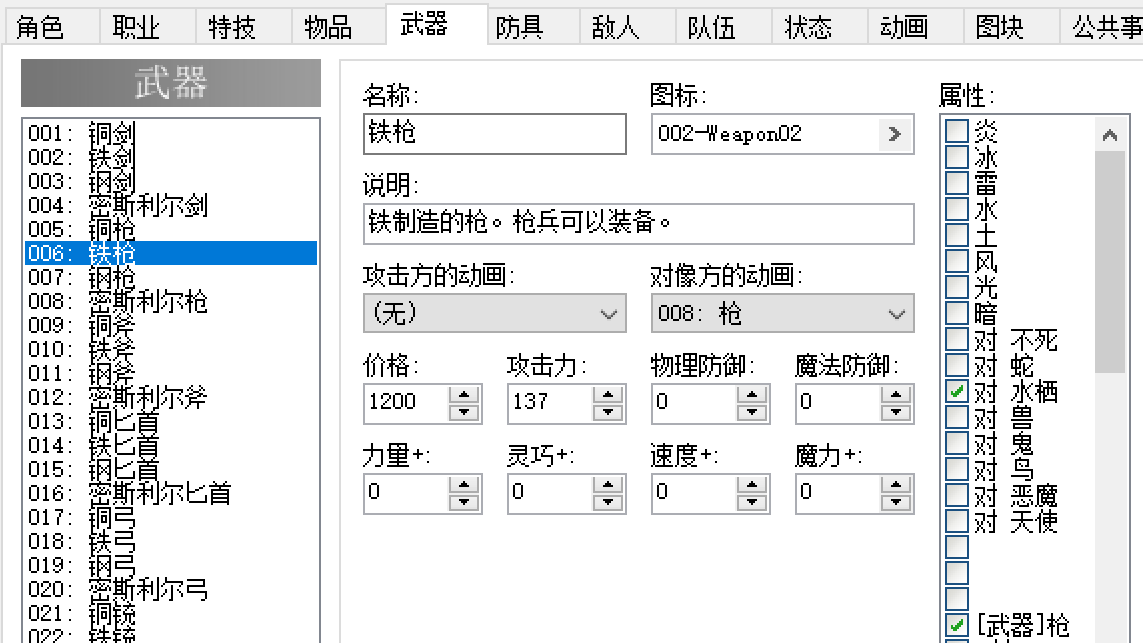The height and width of the screenshot is (643, 1143).
Task: Lower 魔力+ with its down arrow
Action: coord(896,502)
